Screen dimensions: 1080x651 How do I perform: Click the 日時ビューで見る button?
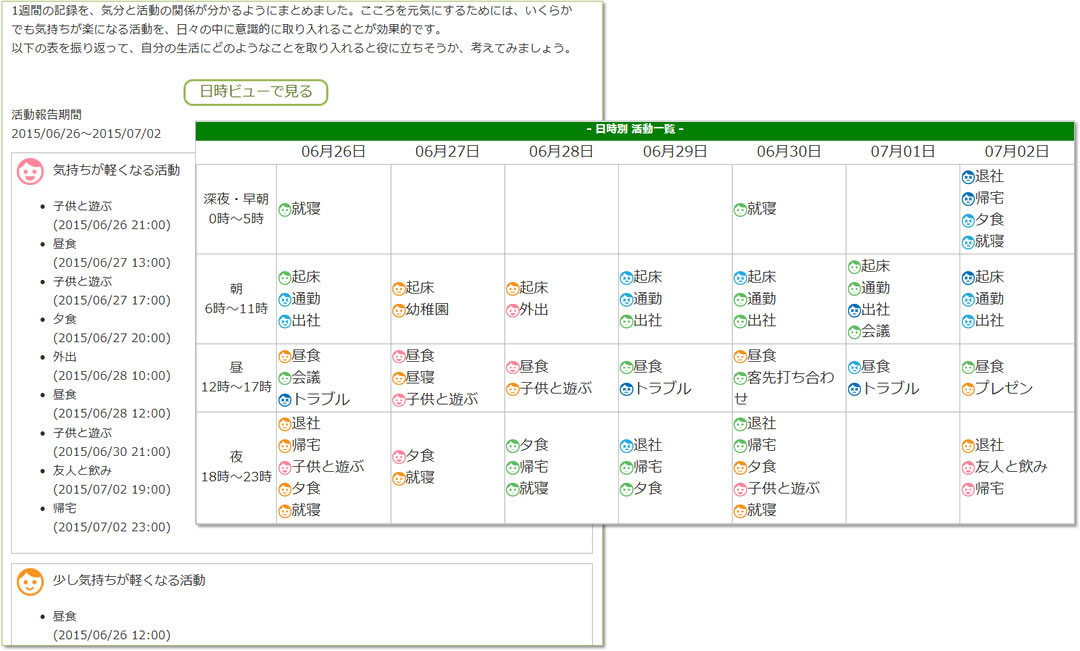coord(256,92)
